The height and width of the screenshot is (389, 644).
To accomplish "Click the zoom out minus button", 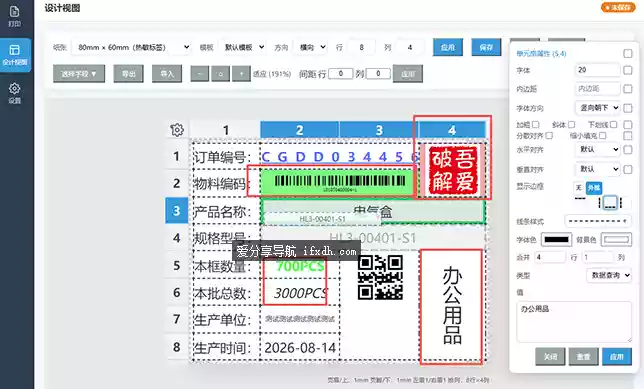I will click(x=200, y=74).
